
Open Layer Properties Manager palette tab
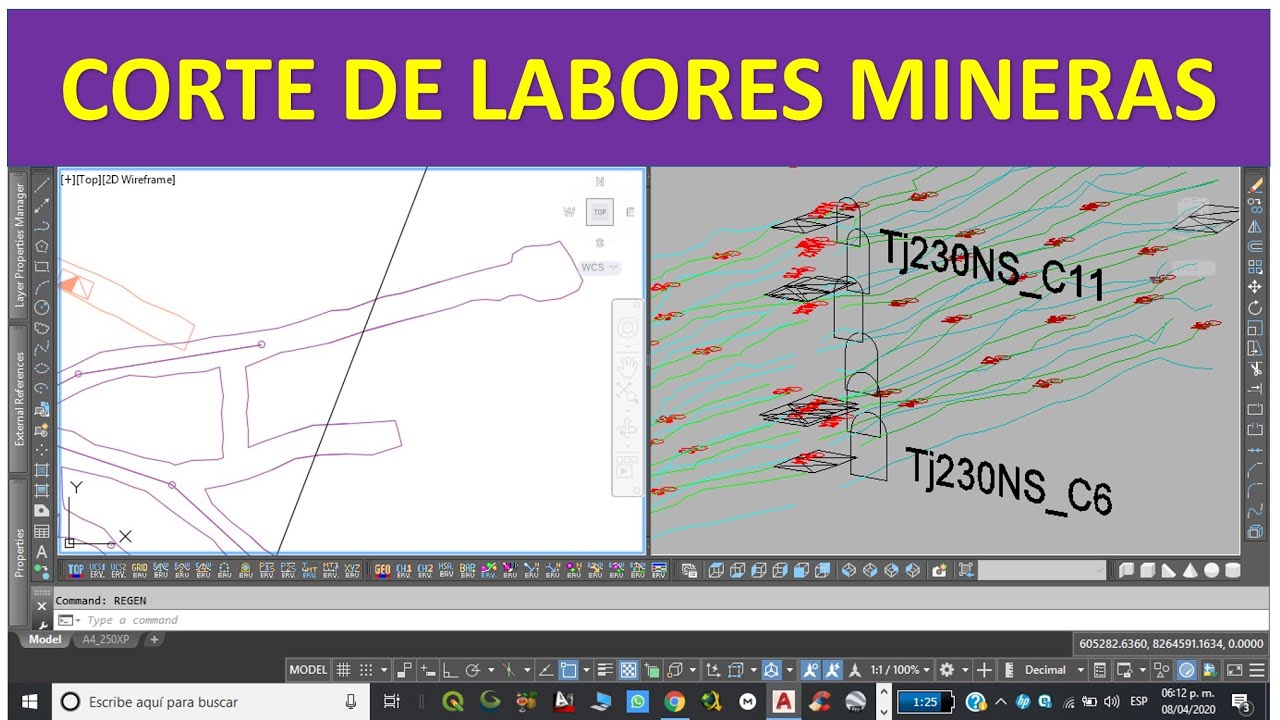[x=19, y=245]
